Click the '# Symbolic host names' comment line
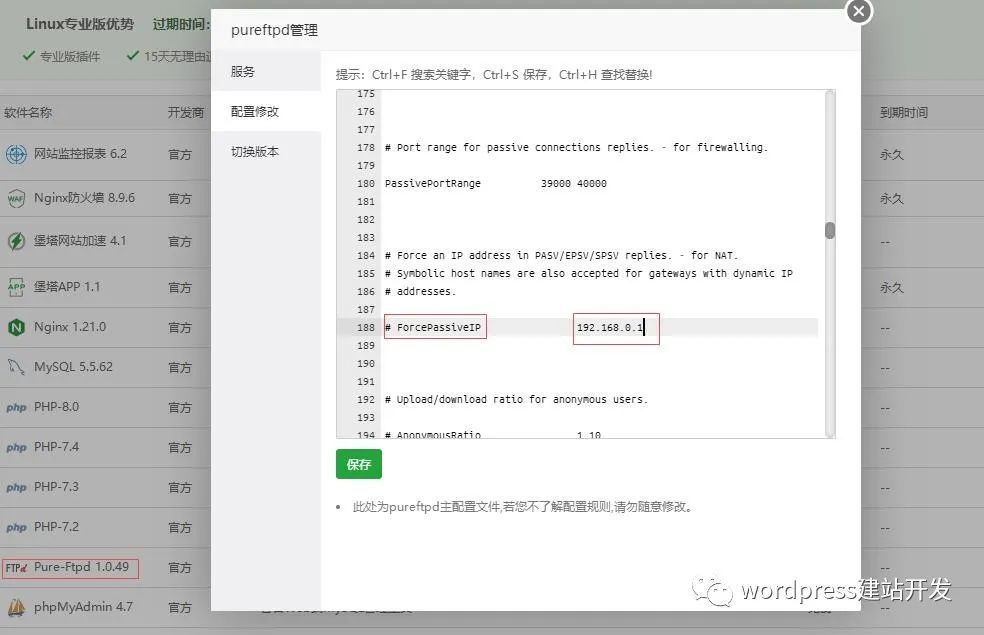 pos(589,274)
